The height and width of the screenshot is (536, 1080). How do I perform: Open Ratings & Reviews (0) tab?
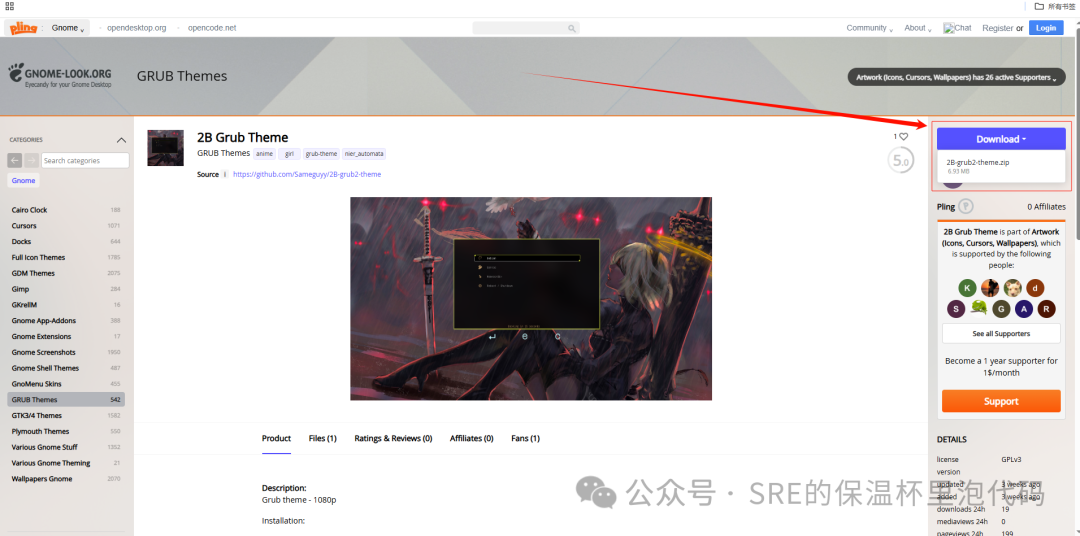coord(393,438)
